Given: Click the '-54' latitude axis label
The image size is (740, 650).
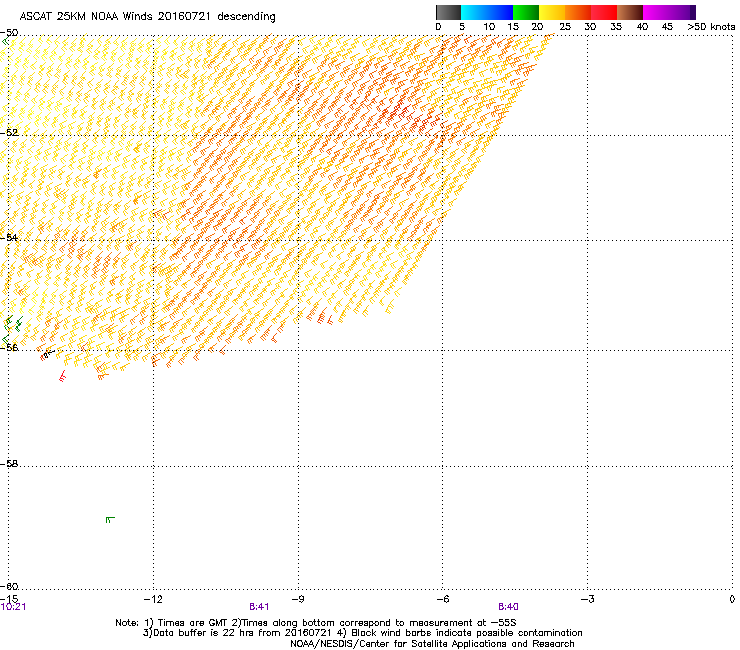Looking at the screenshot, I should pyautogui.click(x=9, y=237).
